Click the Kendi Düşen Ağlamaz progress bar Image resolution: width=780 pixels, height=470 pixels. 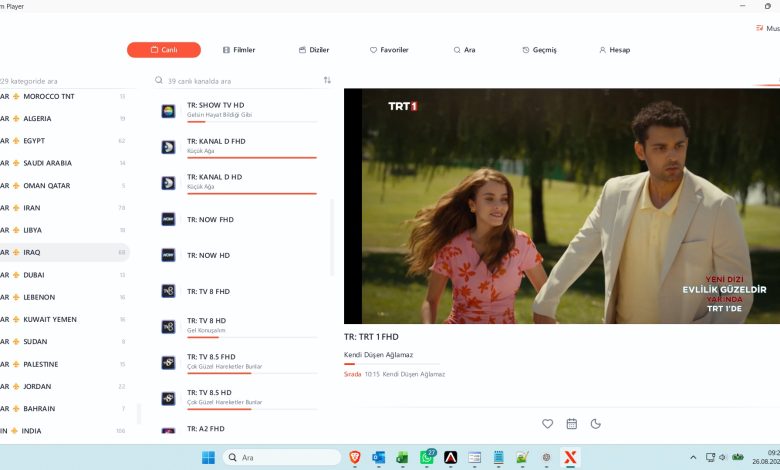point(391,364)
